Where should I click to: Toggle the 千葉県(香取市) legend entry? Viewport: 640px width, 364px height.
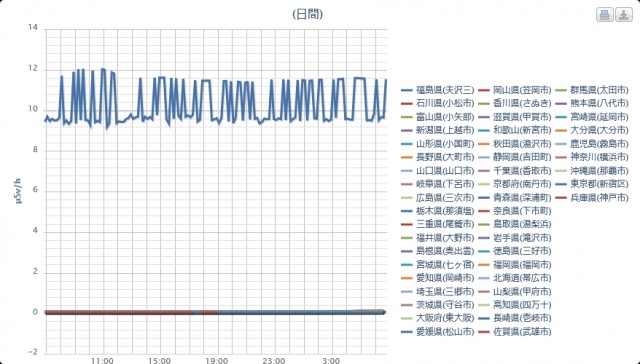[515, 171]
